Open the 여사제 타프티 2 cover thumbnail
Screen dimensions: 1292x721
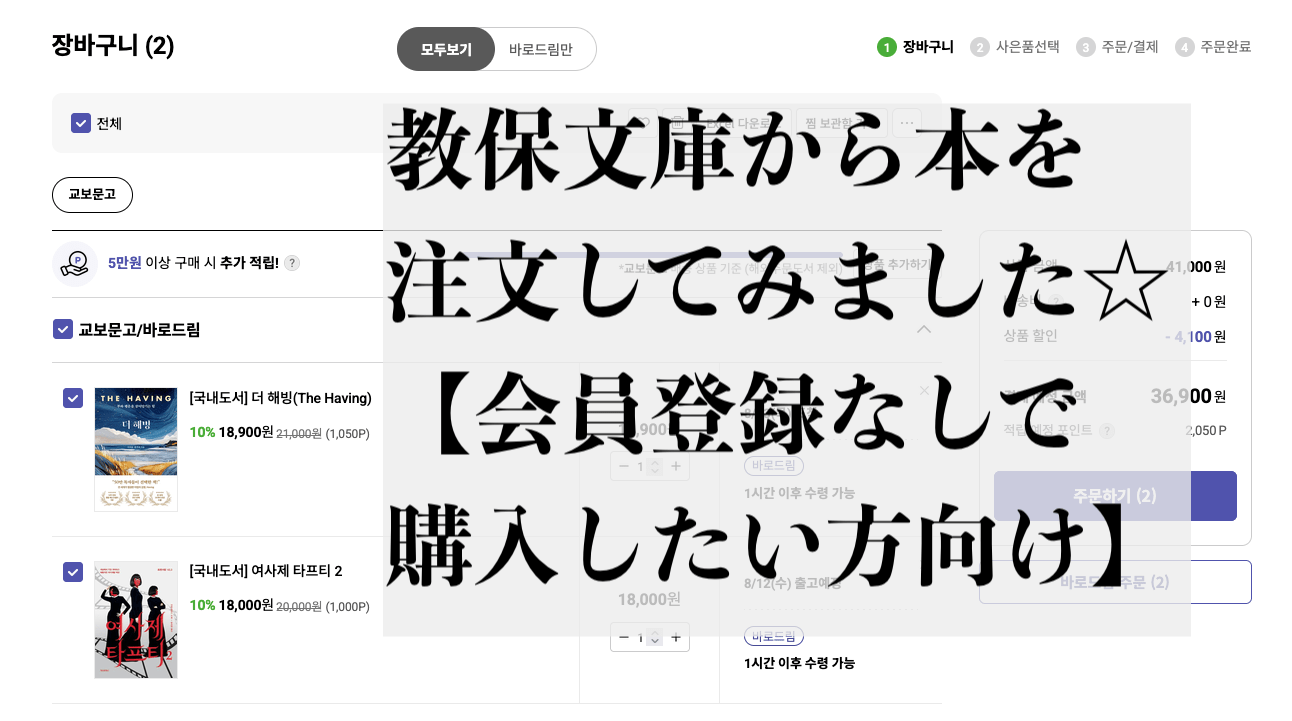pos(136,620)
